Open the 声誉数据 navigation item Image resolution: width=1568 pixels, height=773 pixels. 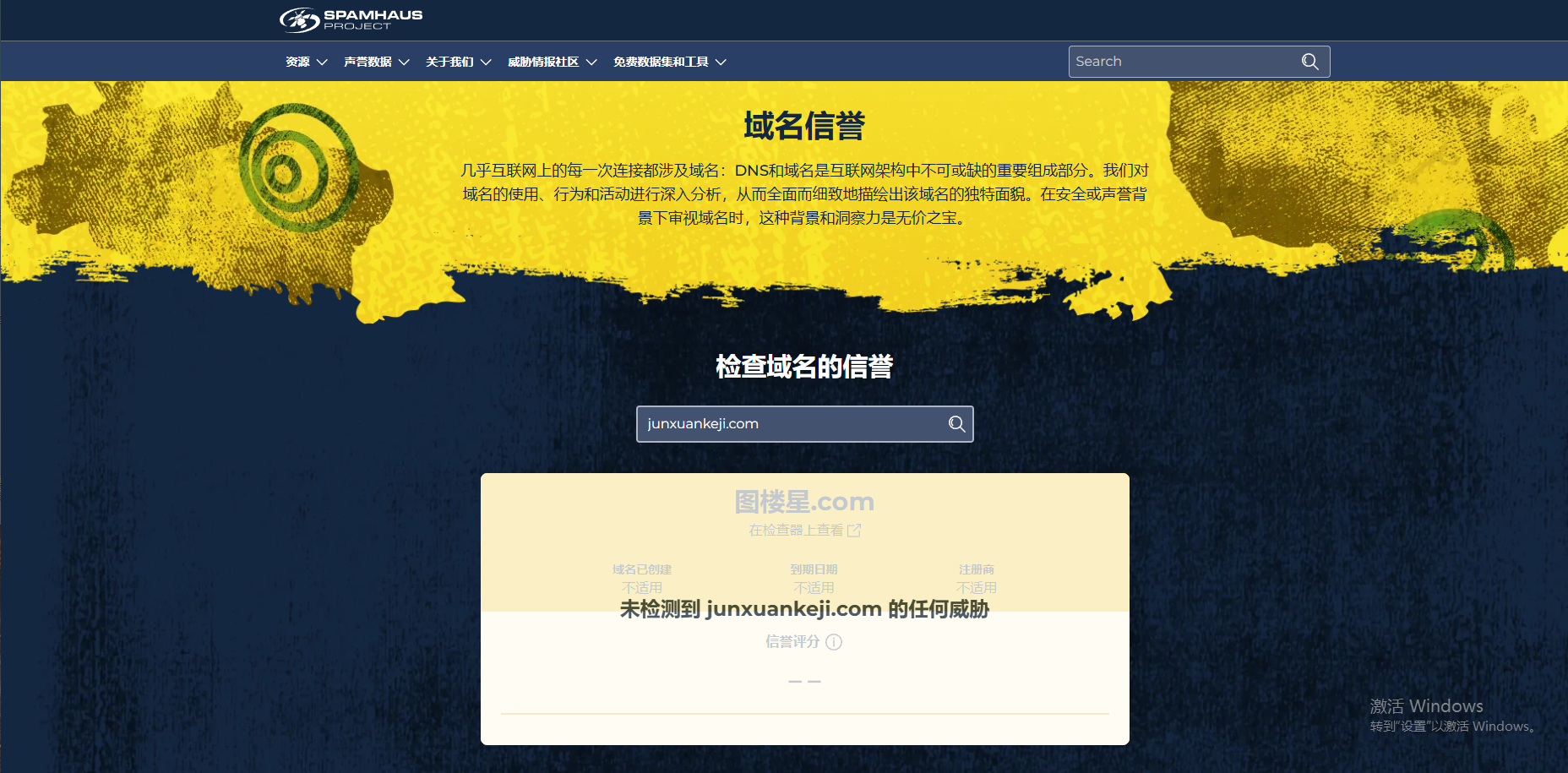point(367,62)
